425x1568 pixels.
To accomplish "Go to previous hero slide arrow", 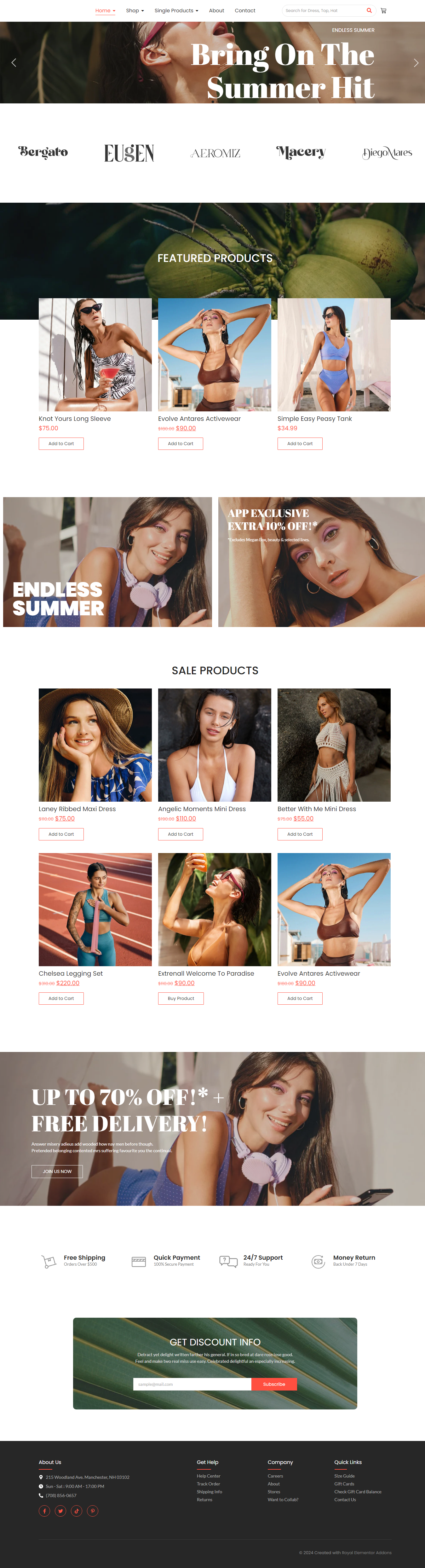I will (14, 63).
